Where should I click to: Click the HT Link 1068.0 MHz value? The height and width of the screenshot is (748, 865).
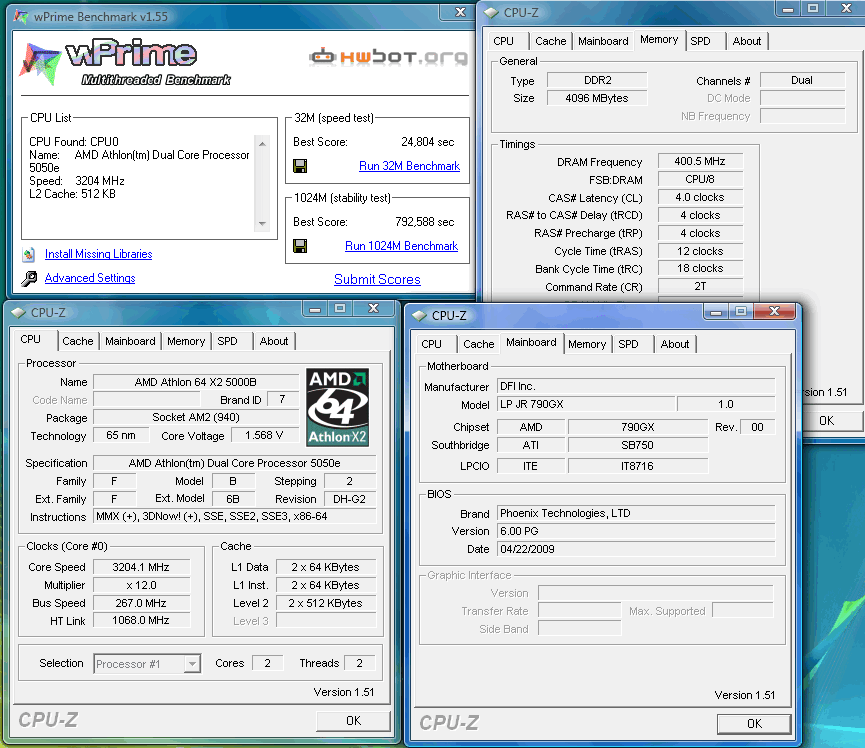point(141,621)
